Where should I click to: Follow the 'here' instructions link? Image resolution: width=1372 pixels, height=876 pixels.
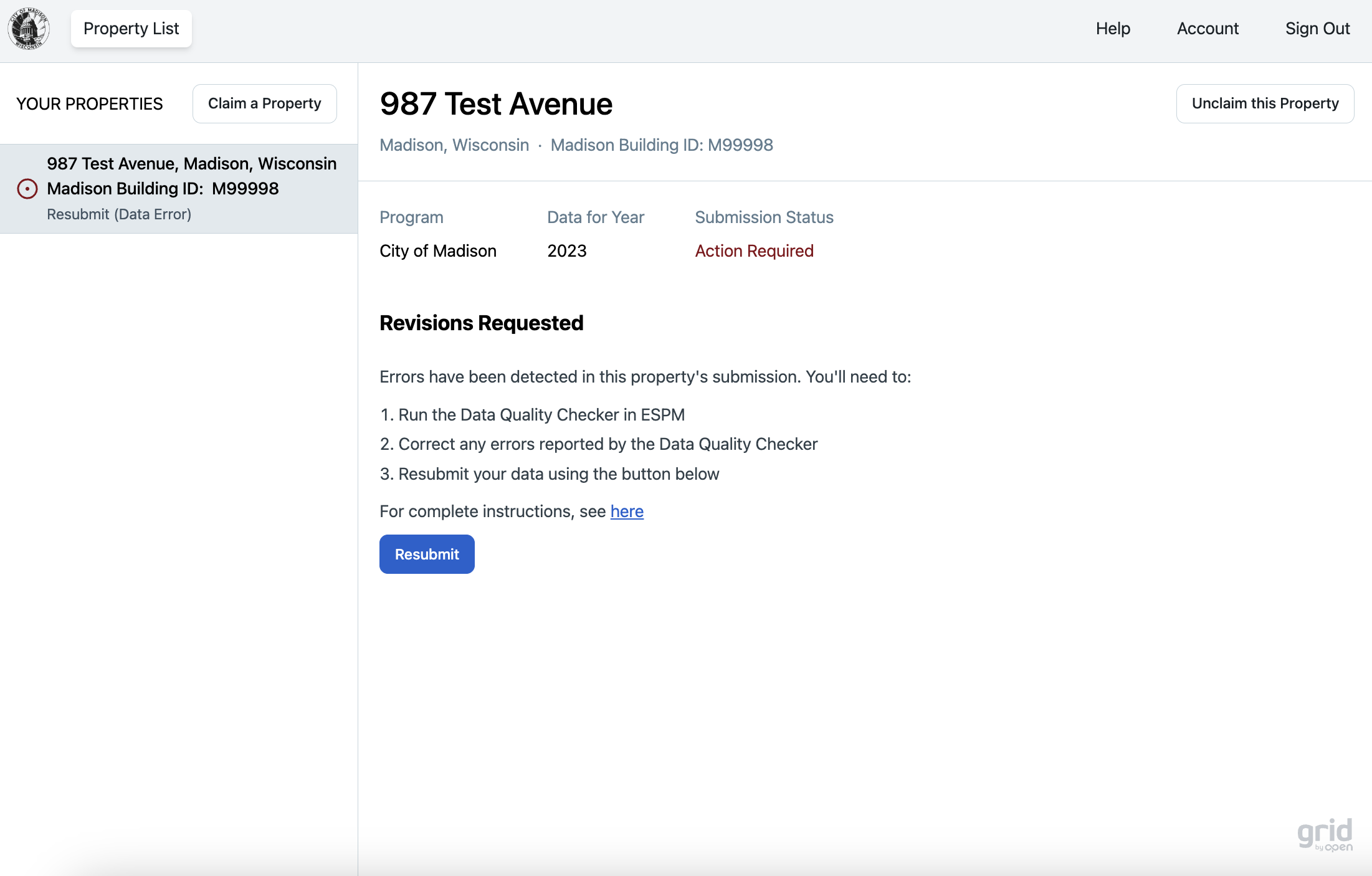[627, 512]
